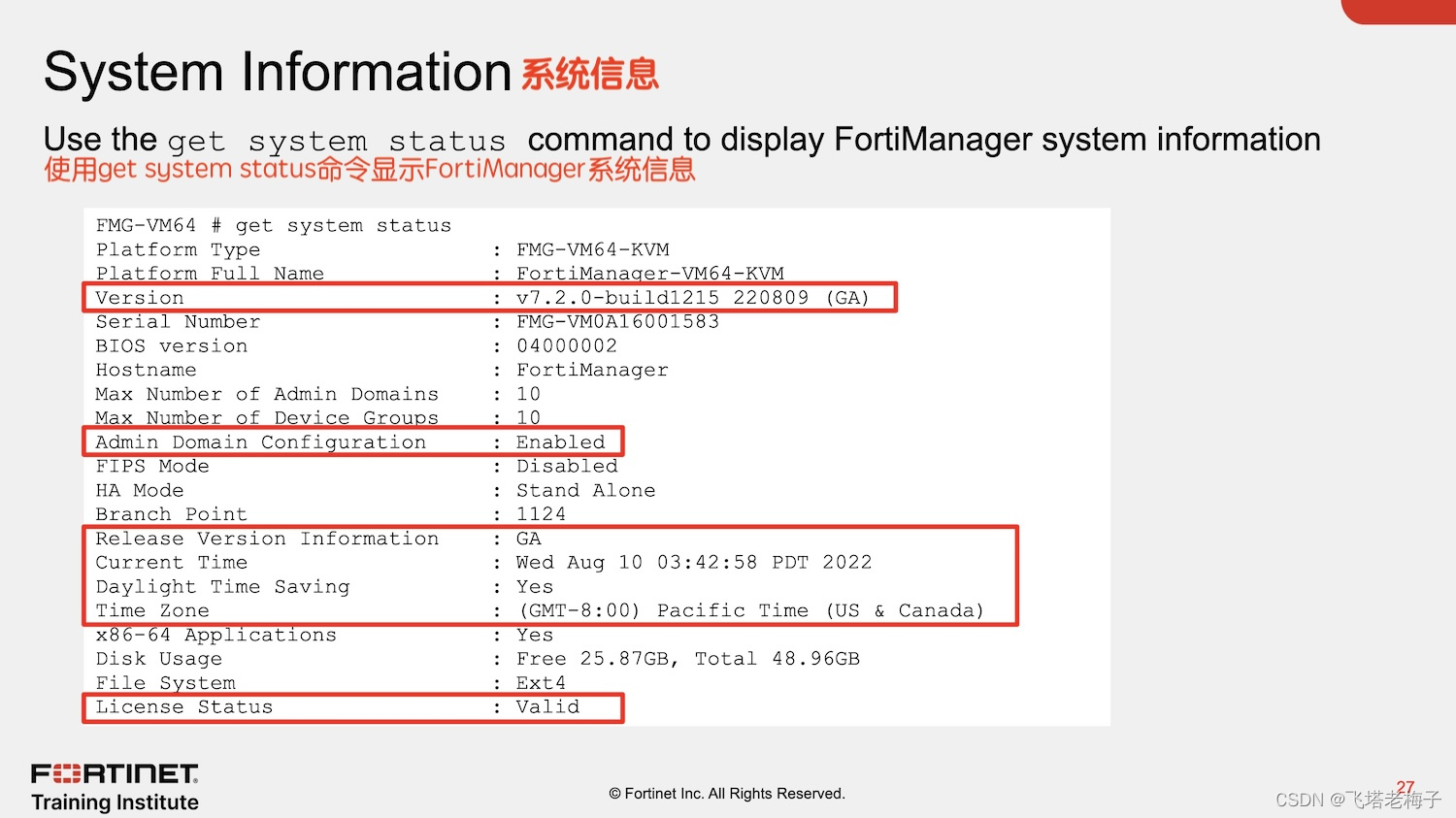1456x818 pixels.
Task: Click the 'Platform Type' label
Action: (178, 250)
